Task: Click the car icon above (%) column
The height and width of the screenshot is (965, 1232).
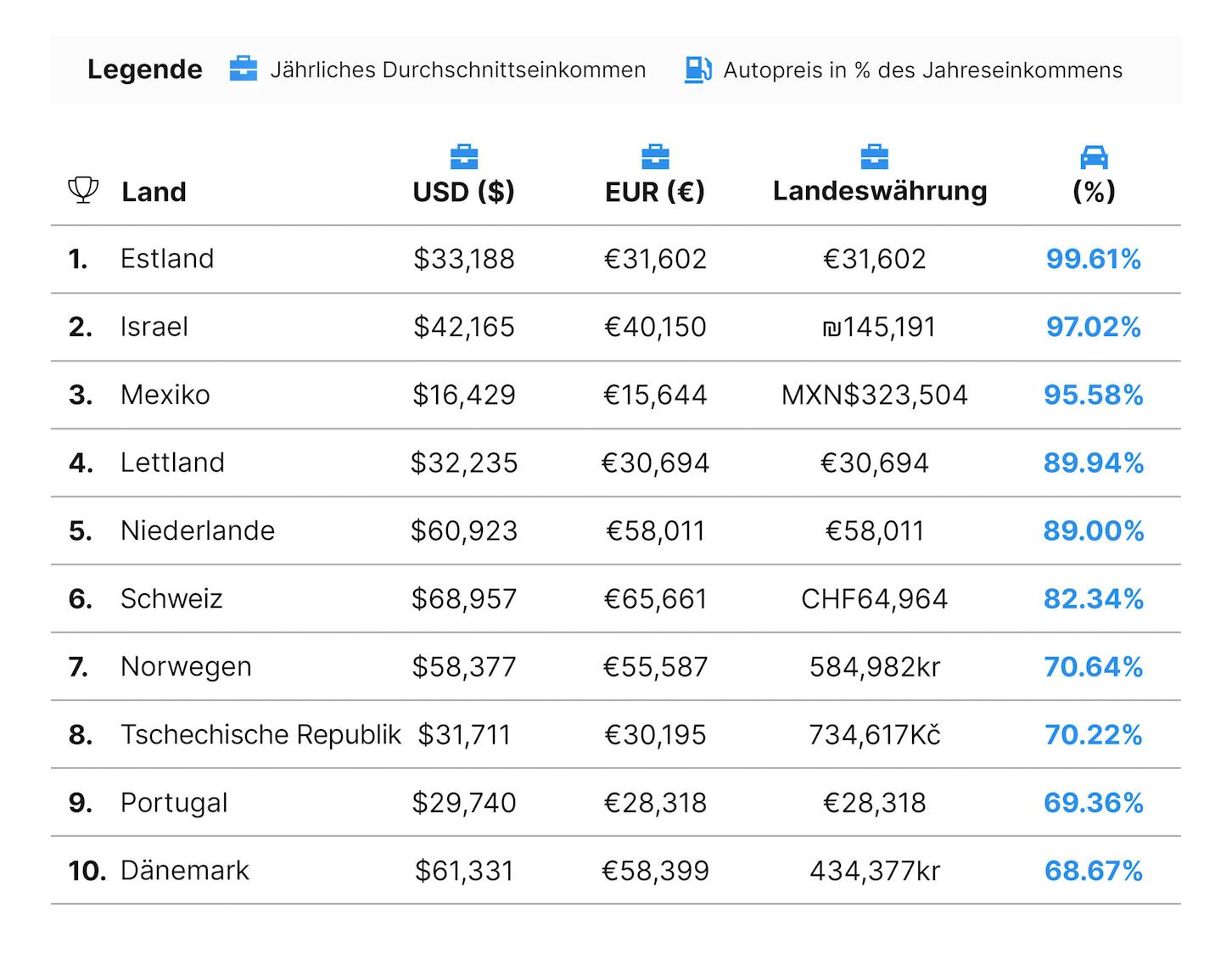Action: click(x=1094, y=156)
